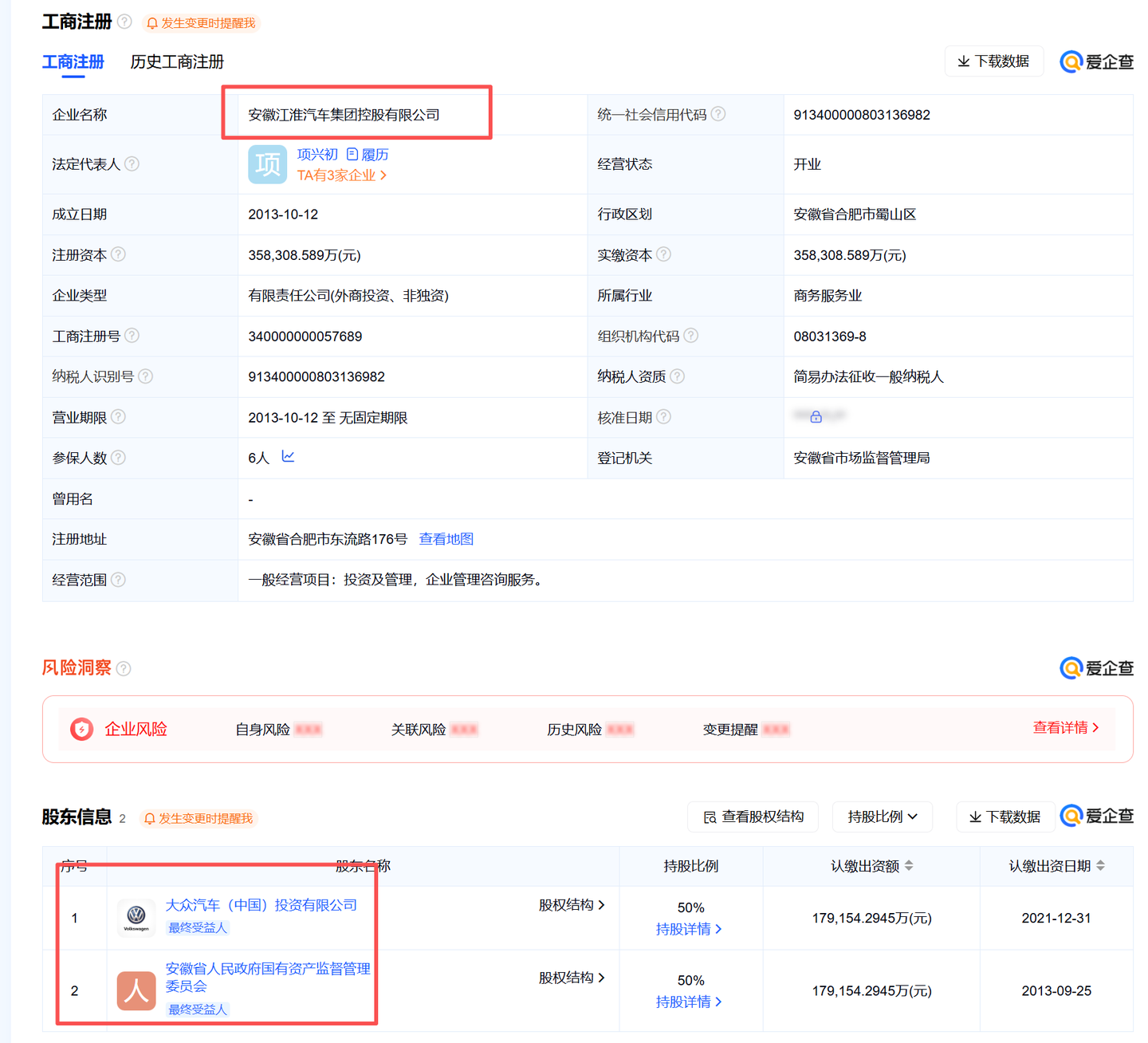1148x1043 pixels.
Task: Click the 认缴出资日期 value 2013-09-25
Action: 1056,990
